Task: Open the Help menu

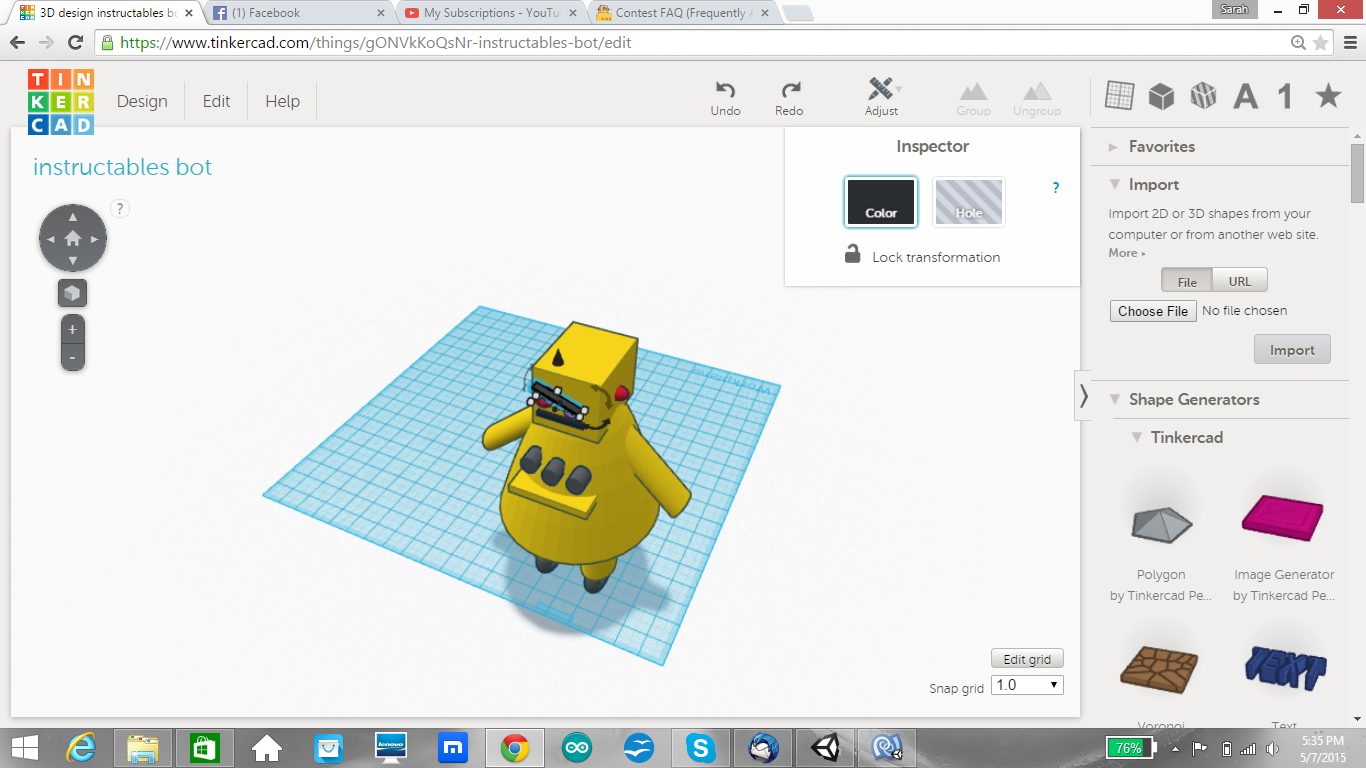Action: coord(282,101)
